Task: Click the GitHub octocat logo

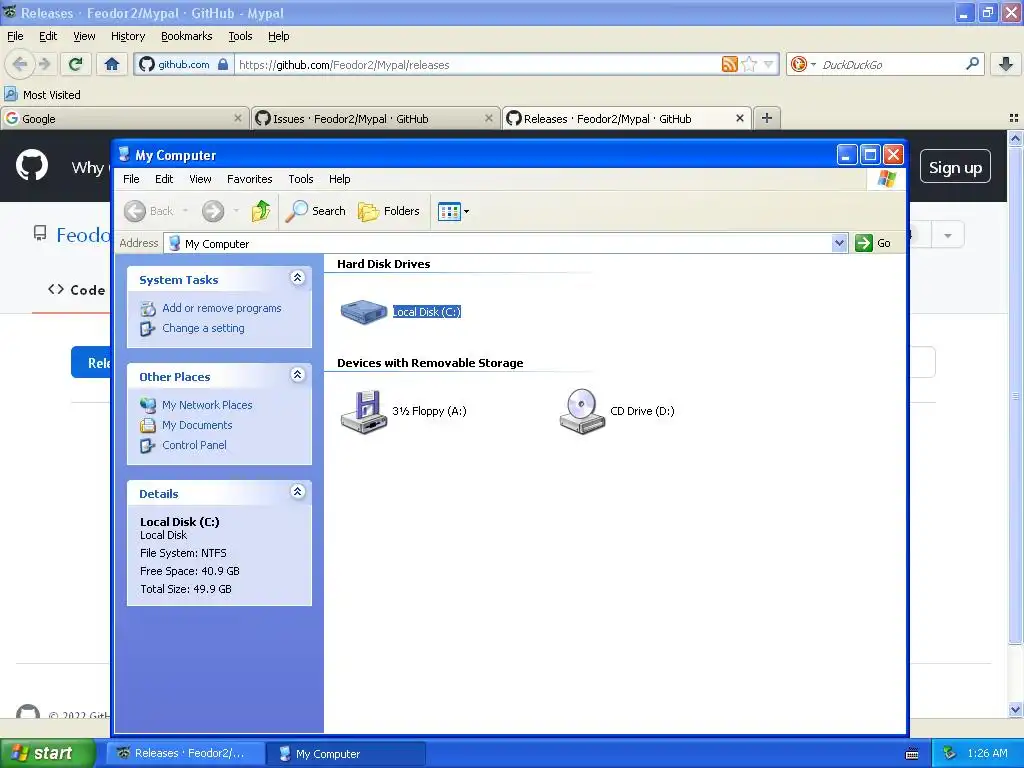Action: coord(32,165)
